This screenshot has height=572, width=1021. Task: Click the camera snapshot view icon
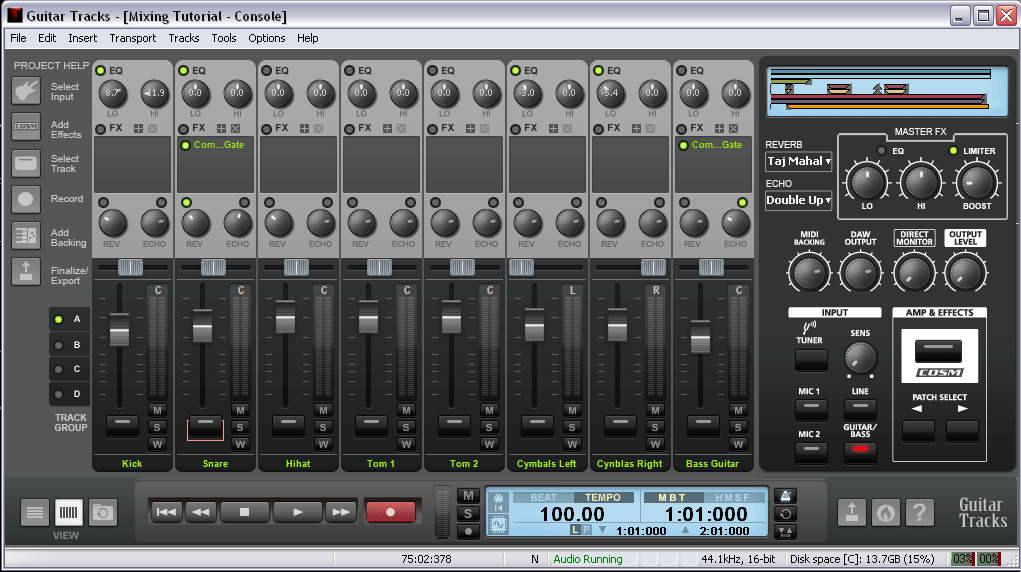click(102, 513)
